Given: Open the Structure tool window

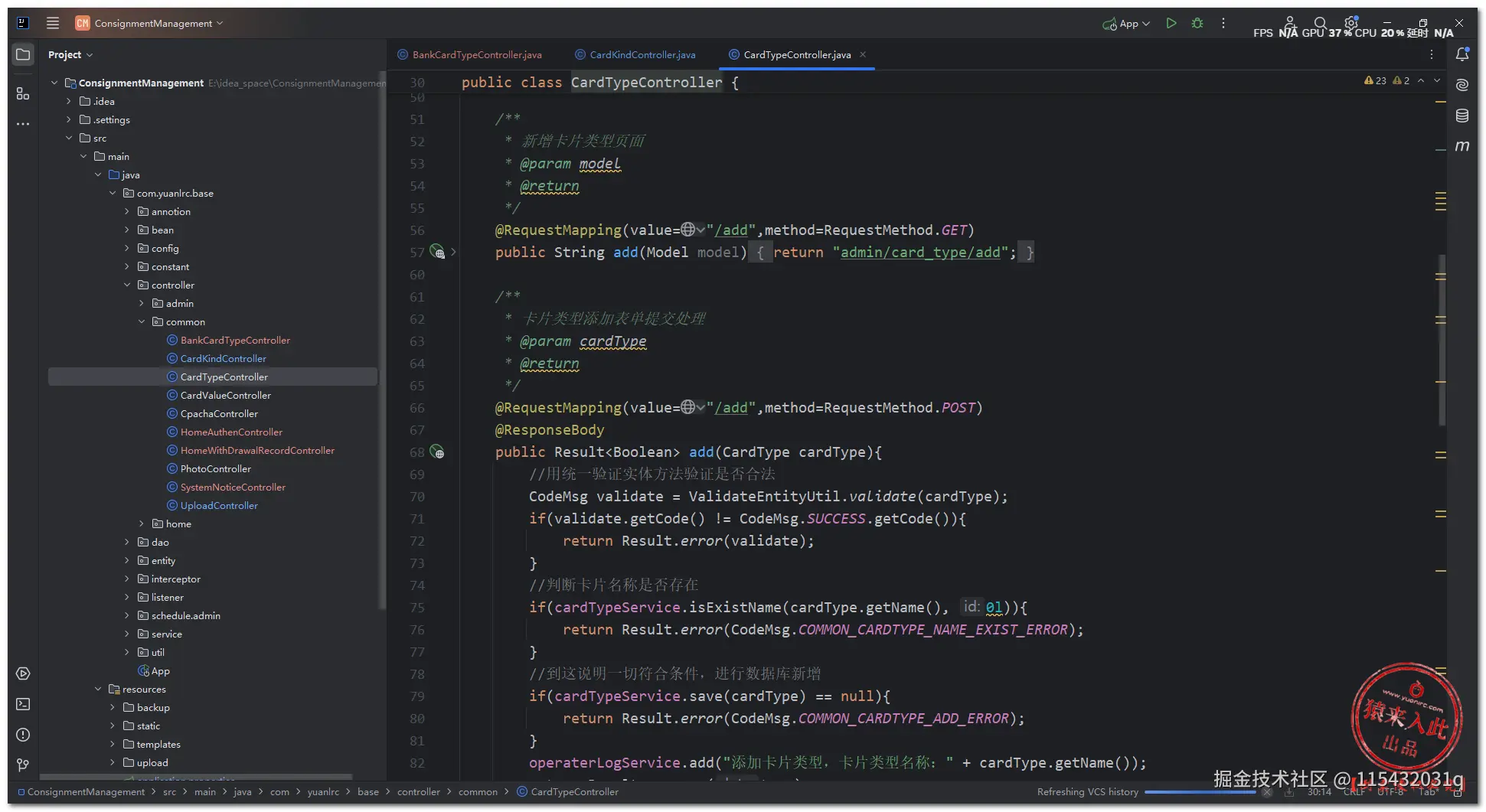Looking at the screenshot, I should pos(23,93).
